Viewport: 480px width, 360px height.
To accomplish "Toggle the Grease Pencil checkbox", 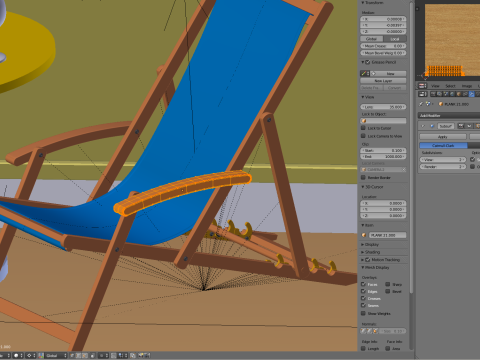I will pos(368,62).
